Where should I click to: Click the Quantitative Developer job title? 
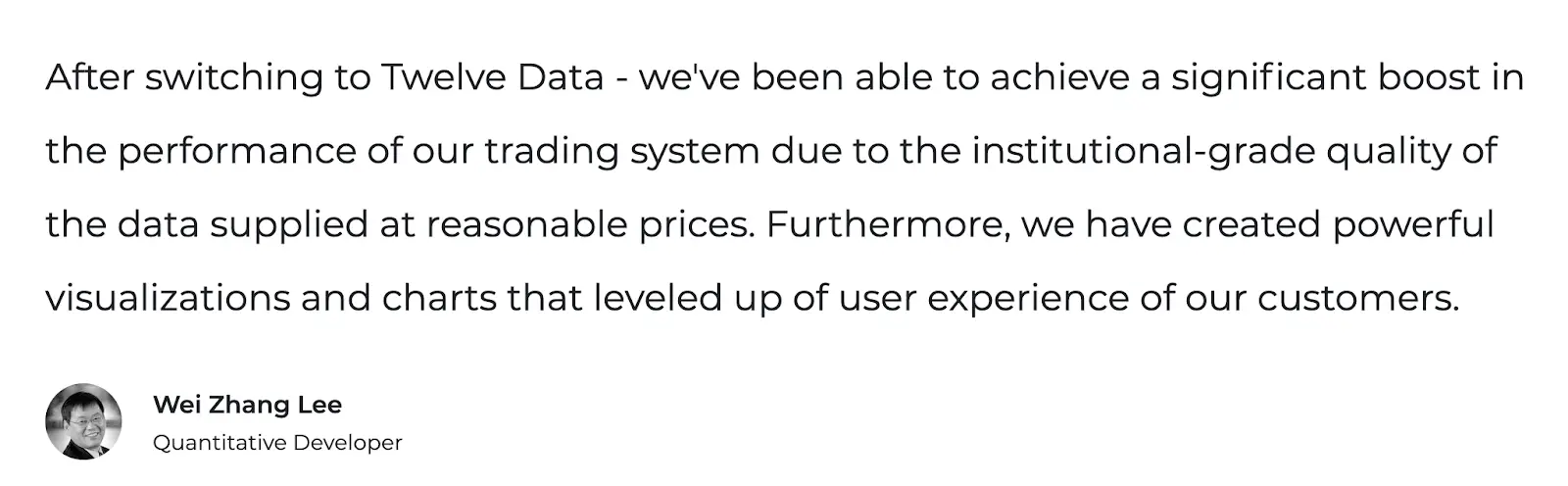pos(277,443)
